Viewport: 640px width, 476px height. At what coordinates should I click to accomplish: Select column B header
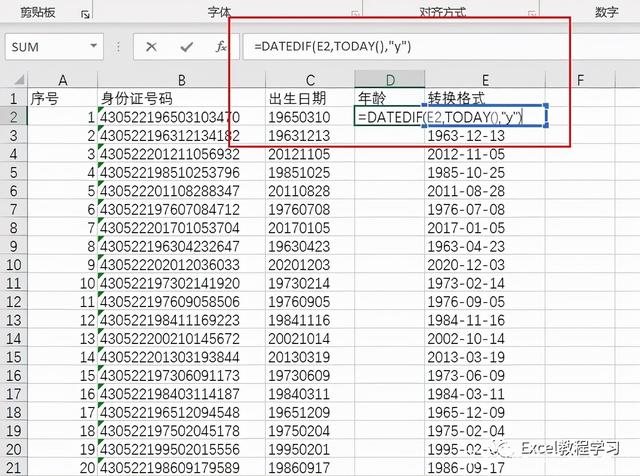[x=182, y=80]
